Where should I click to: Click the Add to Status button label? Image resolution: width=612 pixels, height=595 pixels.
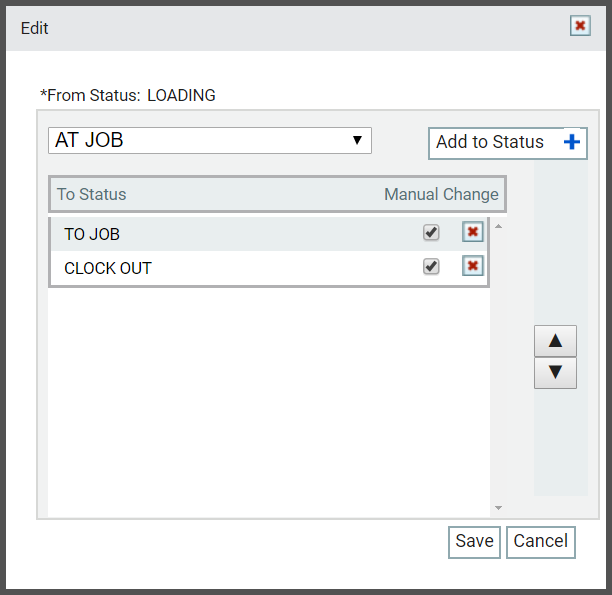coord(490,142)
